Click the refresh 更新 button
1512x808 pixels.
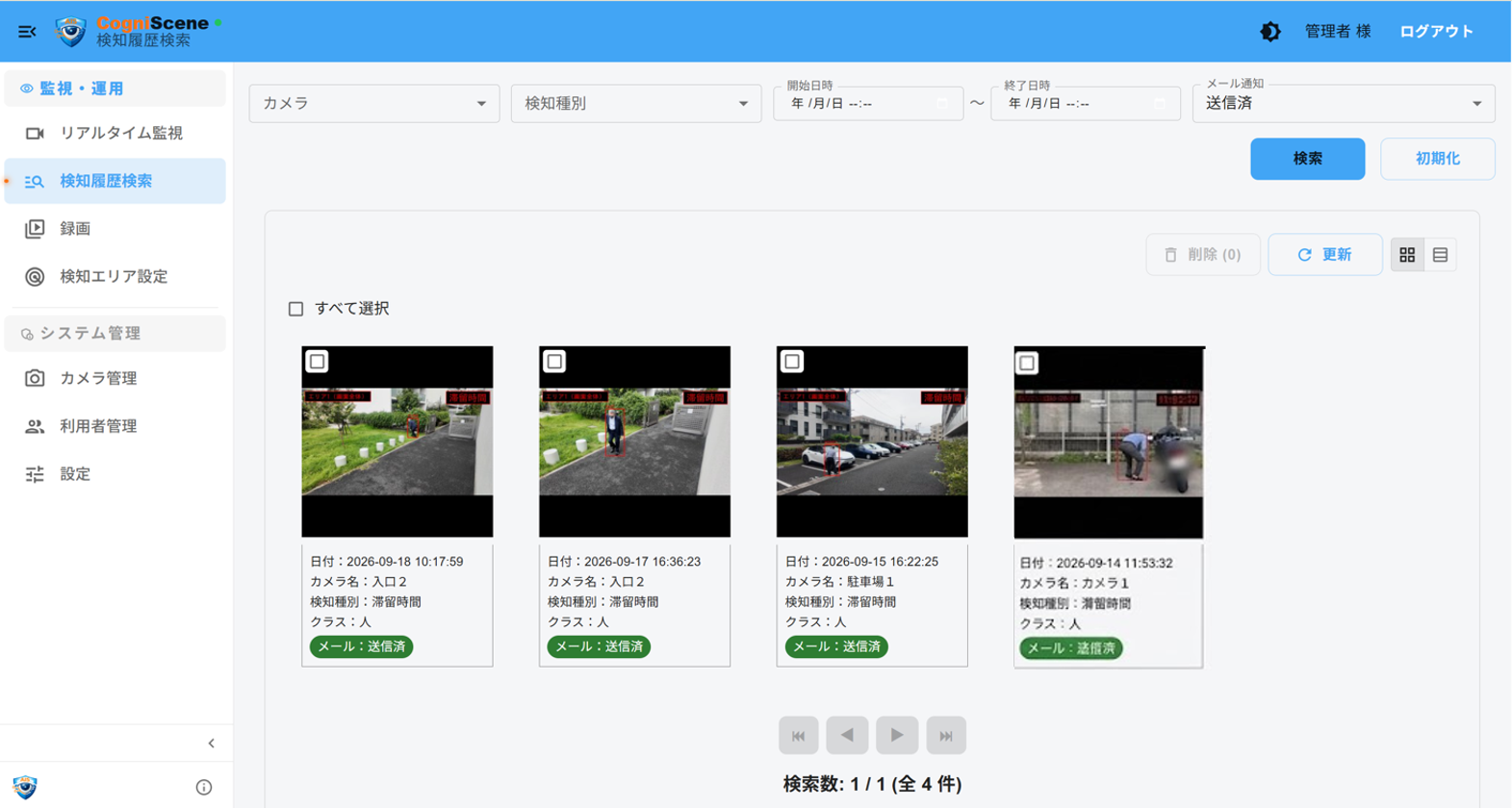pos(1325,255)
